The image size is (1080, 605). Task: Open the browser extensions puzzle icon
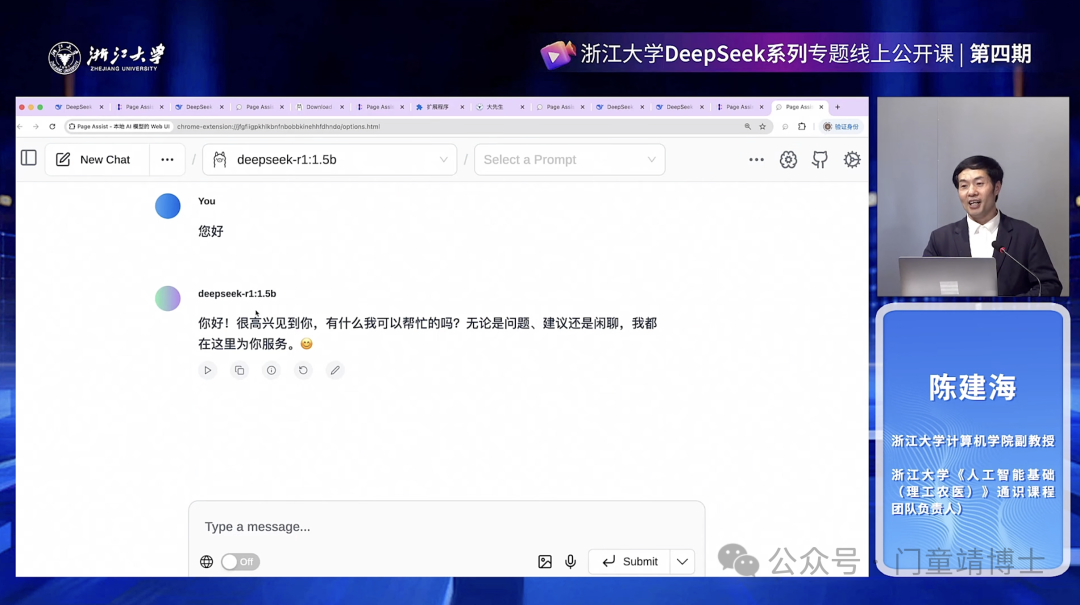802,126
